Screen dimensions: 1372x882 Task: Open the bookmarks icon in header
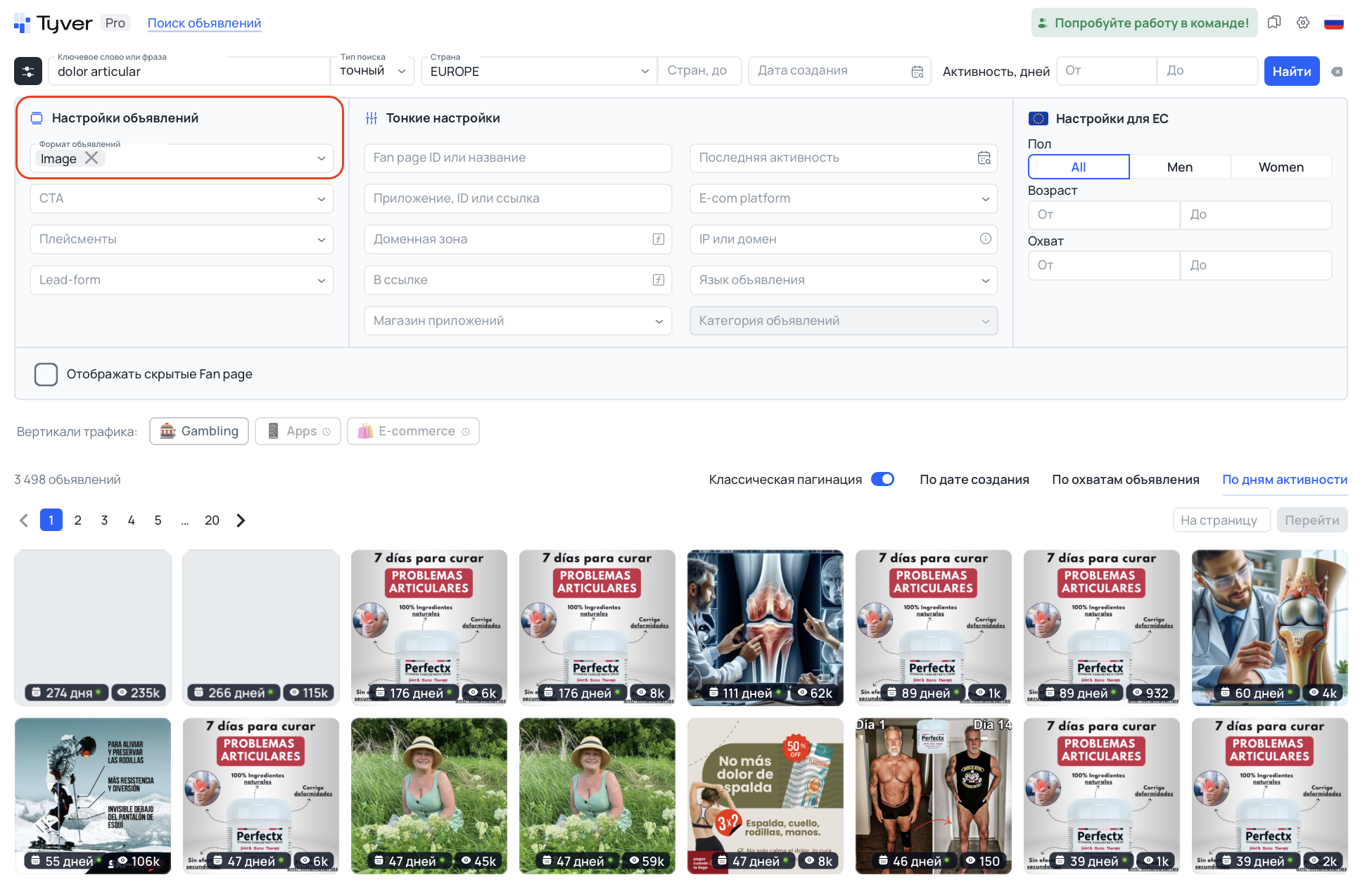(1273, 23)
